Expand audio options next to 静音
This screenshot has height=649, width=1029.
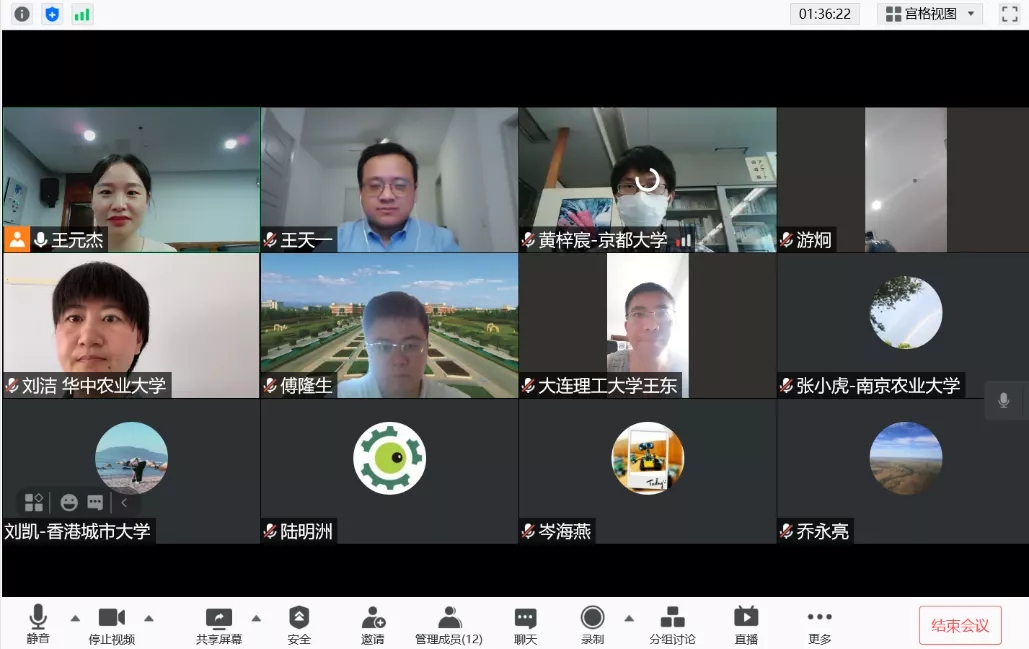tap(75, 618)
